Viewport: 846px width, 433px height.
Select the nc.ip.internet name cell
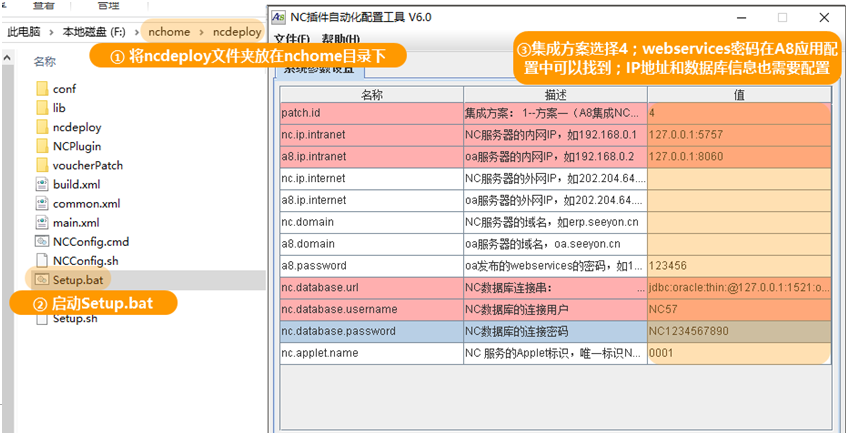click(x=372, y=178)
